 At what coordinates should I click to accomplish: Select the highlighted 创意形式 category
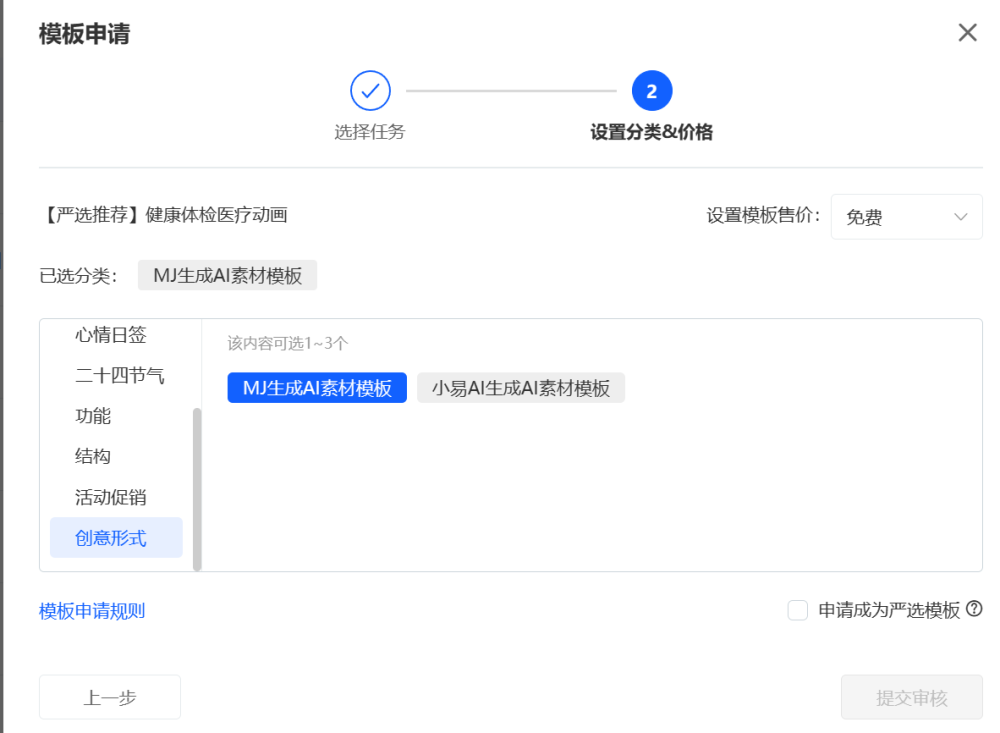click(111, 538)
